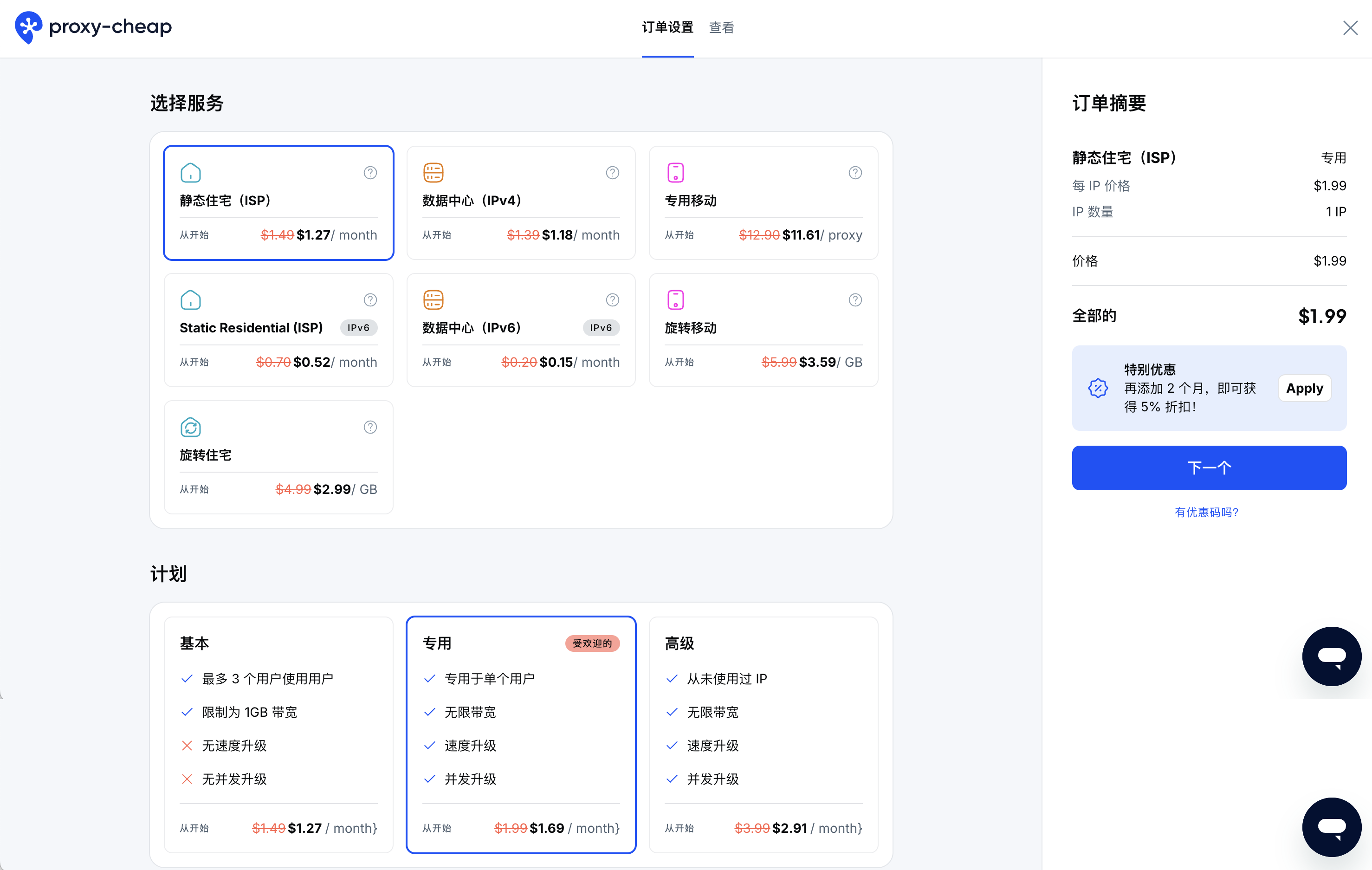Click the 订单设置 tab
This screenshot has height=870, width=1372.
point(667,27)
